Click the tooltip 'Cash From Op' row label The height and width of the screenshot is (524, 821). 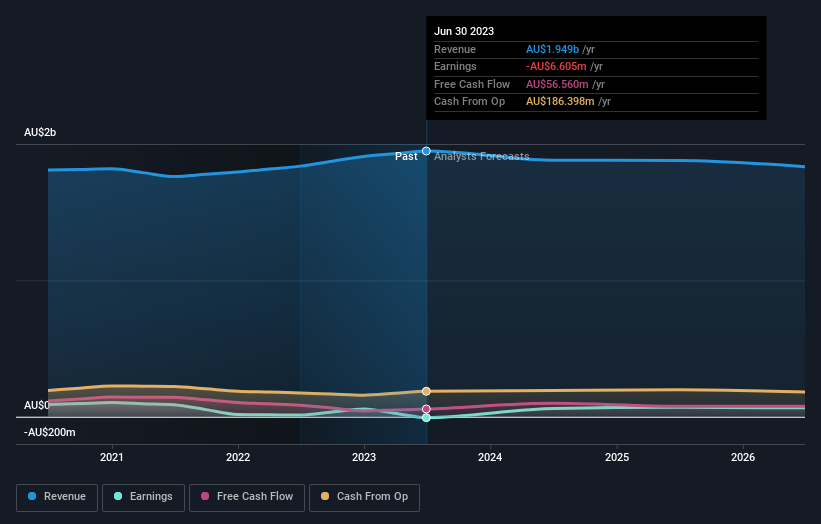point(470,102)
